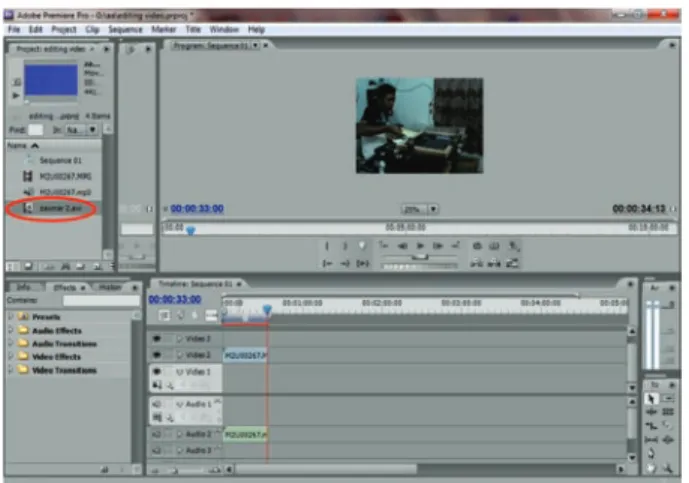Viewport: 689px width, 483px height.
Task: Mute the Audio 1 track
Action: [156, 404]
